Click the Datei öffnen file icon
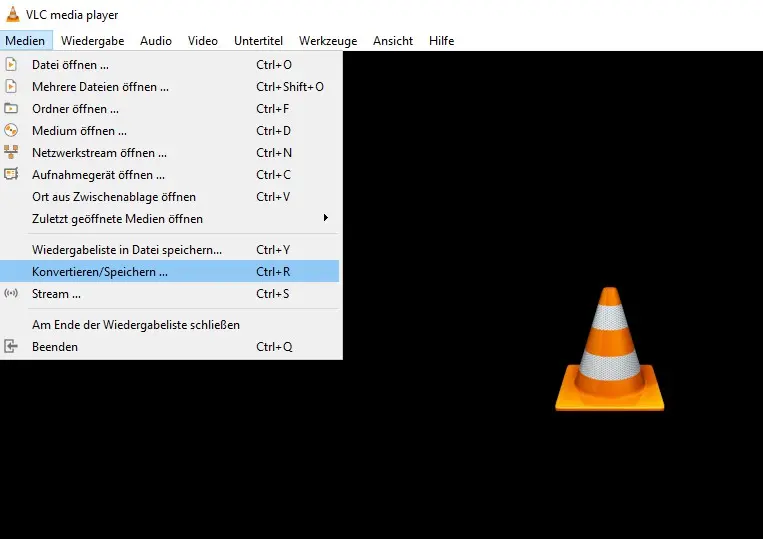Viewport: 763px width, 539px height. coord(11,65)
